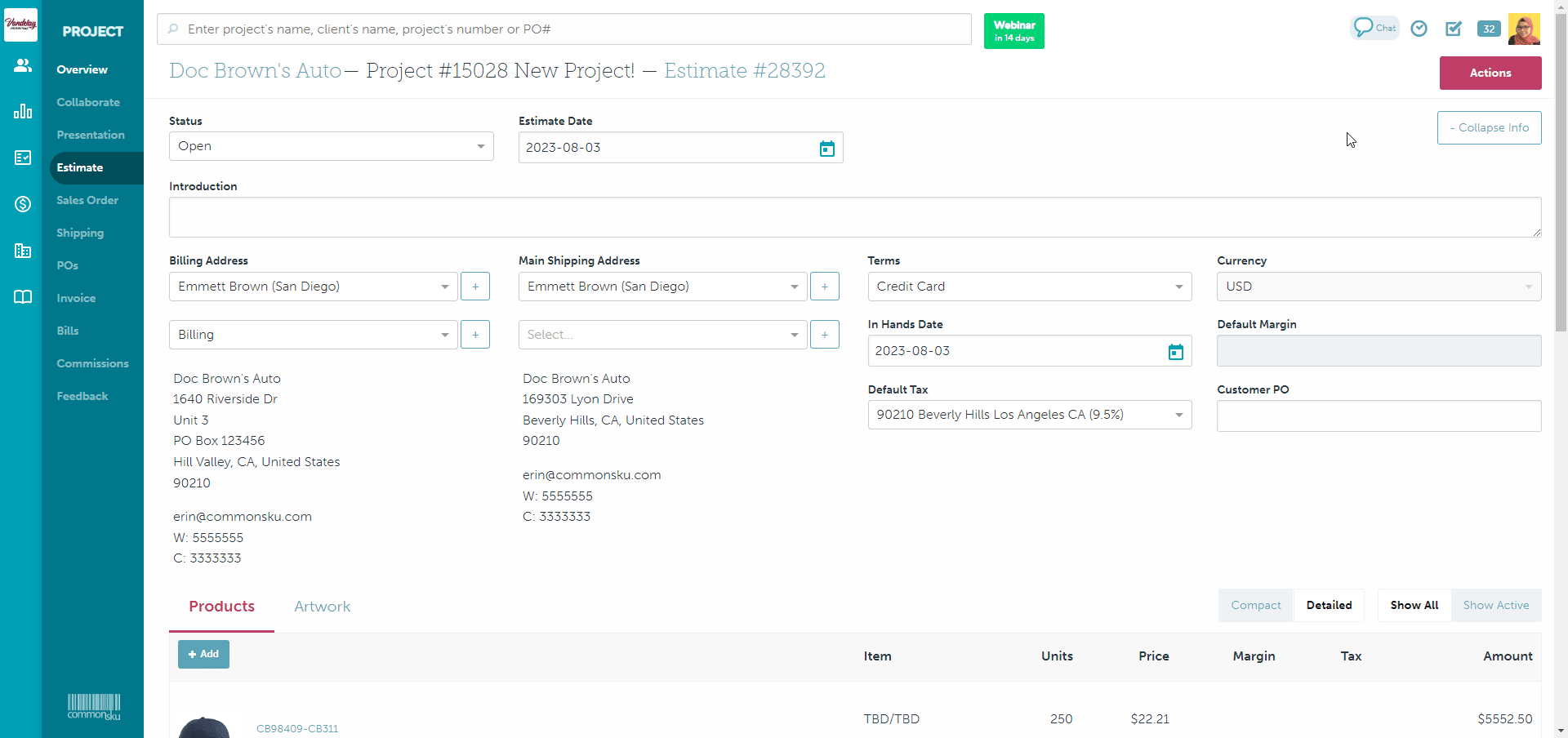Open the Default Tax dropdown
This screenshot has height=738, width=1568.
tap(1028, 414)
